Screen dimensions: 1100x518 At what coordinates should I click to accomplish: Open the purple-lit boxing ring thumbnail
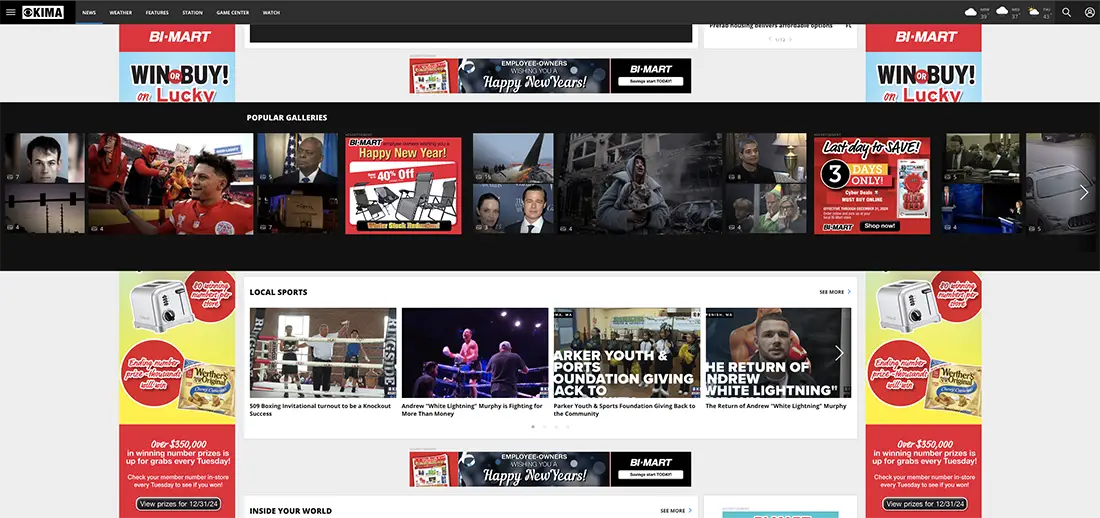[475, 353]
